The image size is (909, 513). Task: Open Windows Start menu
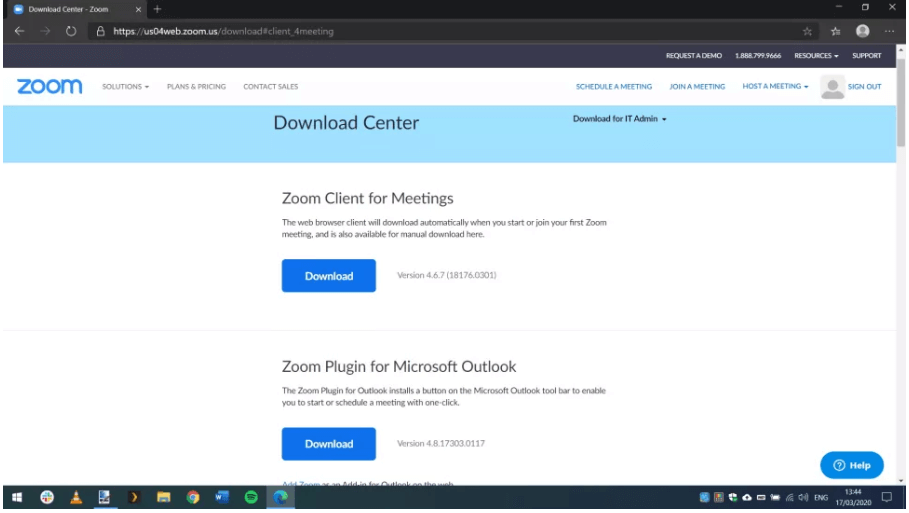tap(17, 497)
